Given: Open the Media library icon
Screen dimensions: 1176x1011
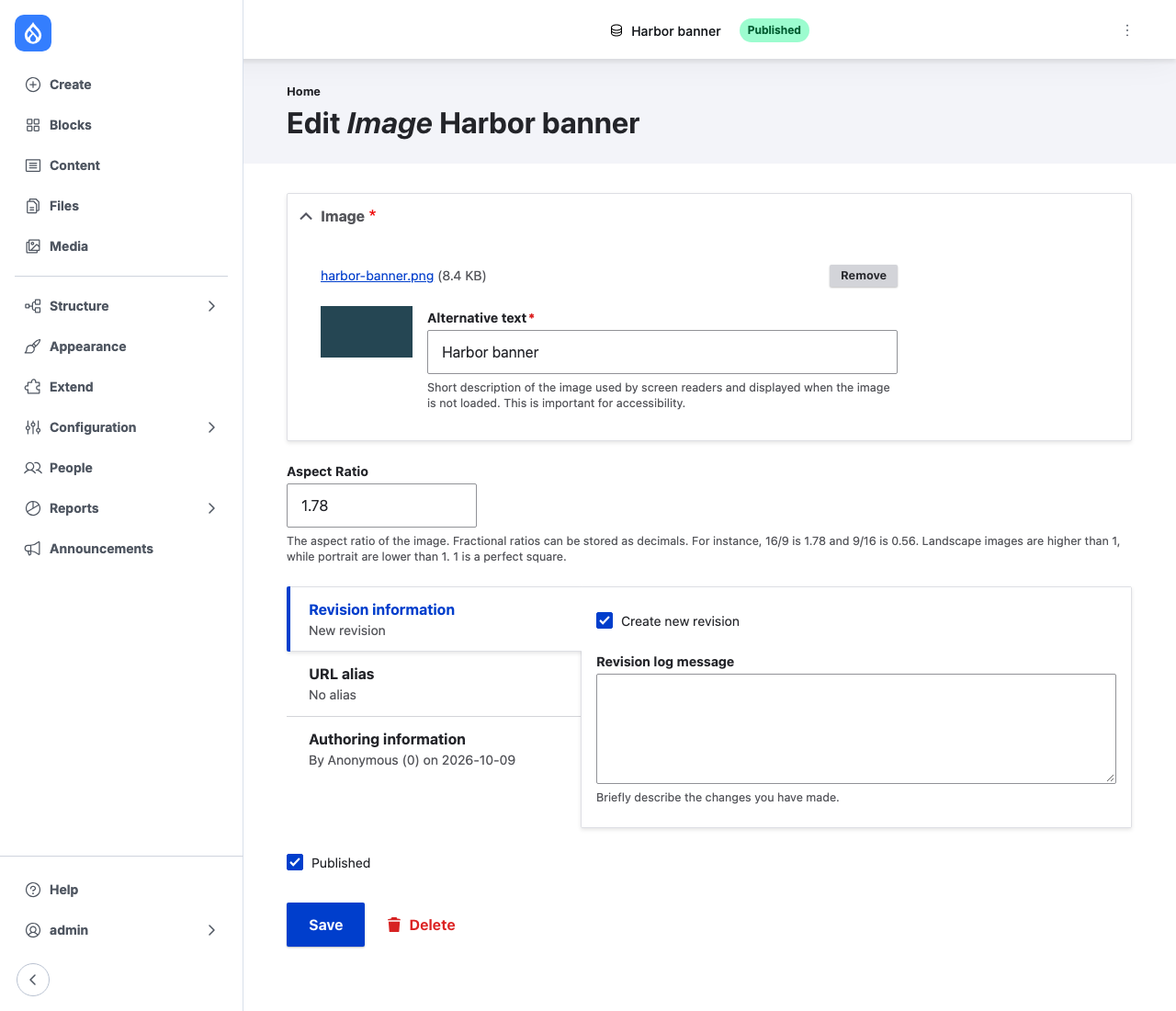Looking at the screenshot, I should tap(33, 246).
